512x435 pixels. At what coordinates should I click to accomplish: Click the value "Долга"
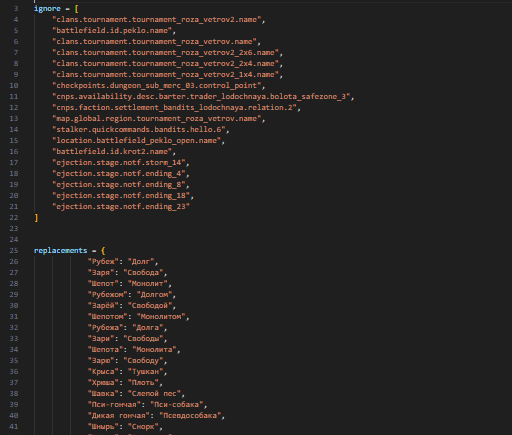point(147,328)
